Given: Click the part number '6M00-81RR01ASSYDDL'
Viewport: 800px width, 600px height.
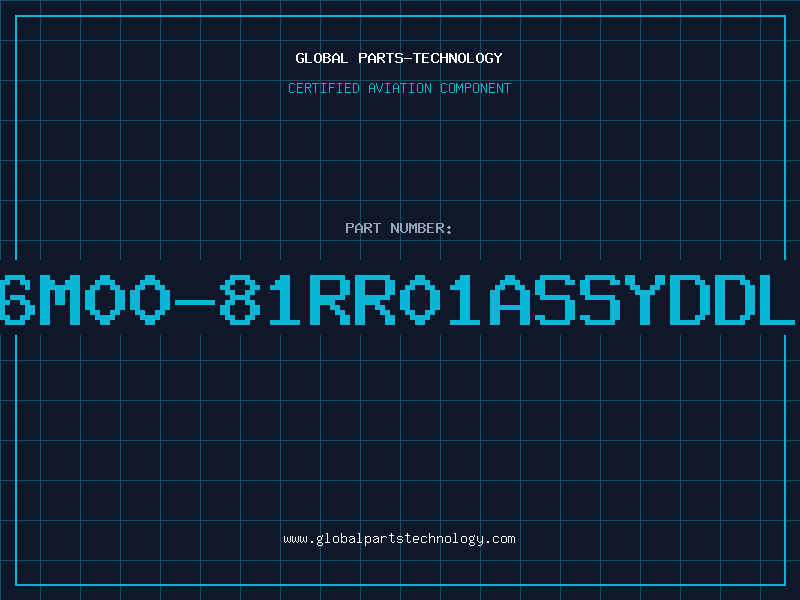Looking at the screenshot, I should point(398,299).
